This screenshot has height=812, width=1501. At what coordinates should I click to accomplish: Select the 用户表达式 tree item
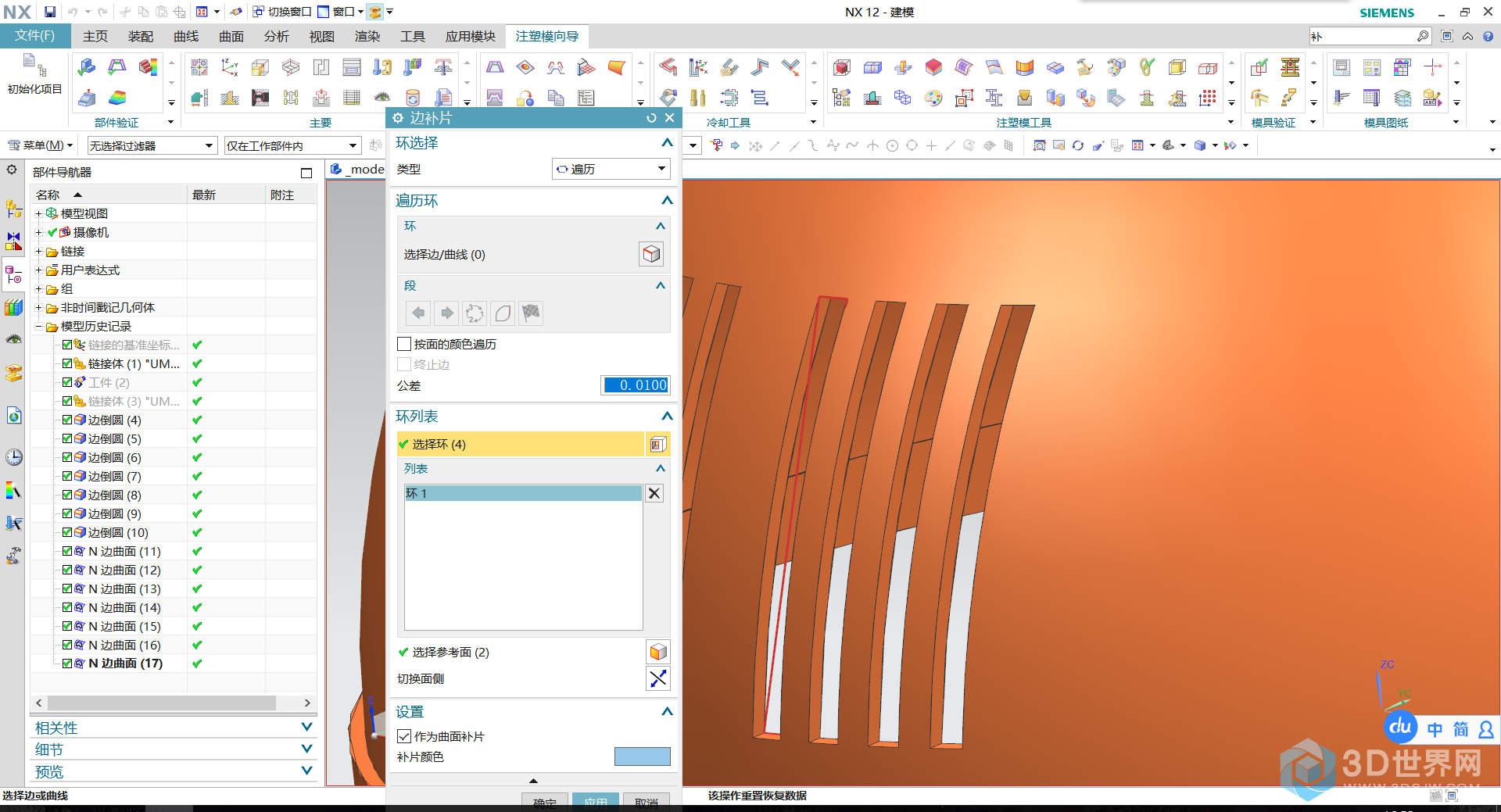90,270
